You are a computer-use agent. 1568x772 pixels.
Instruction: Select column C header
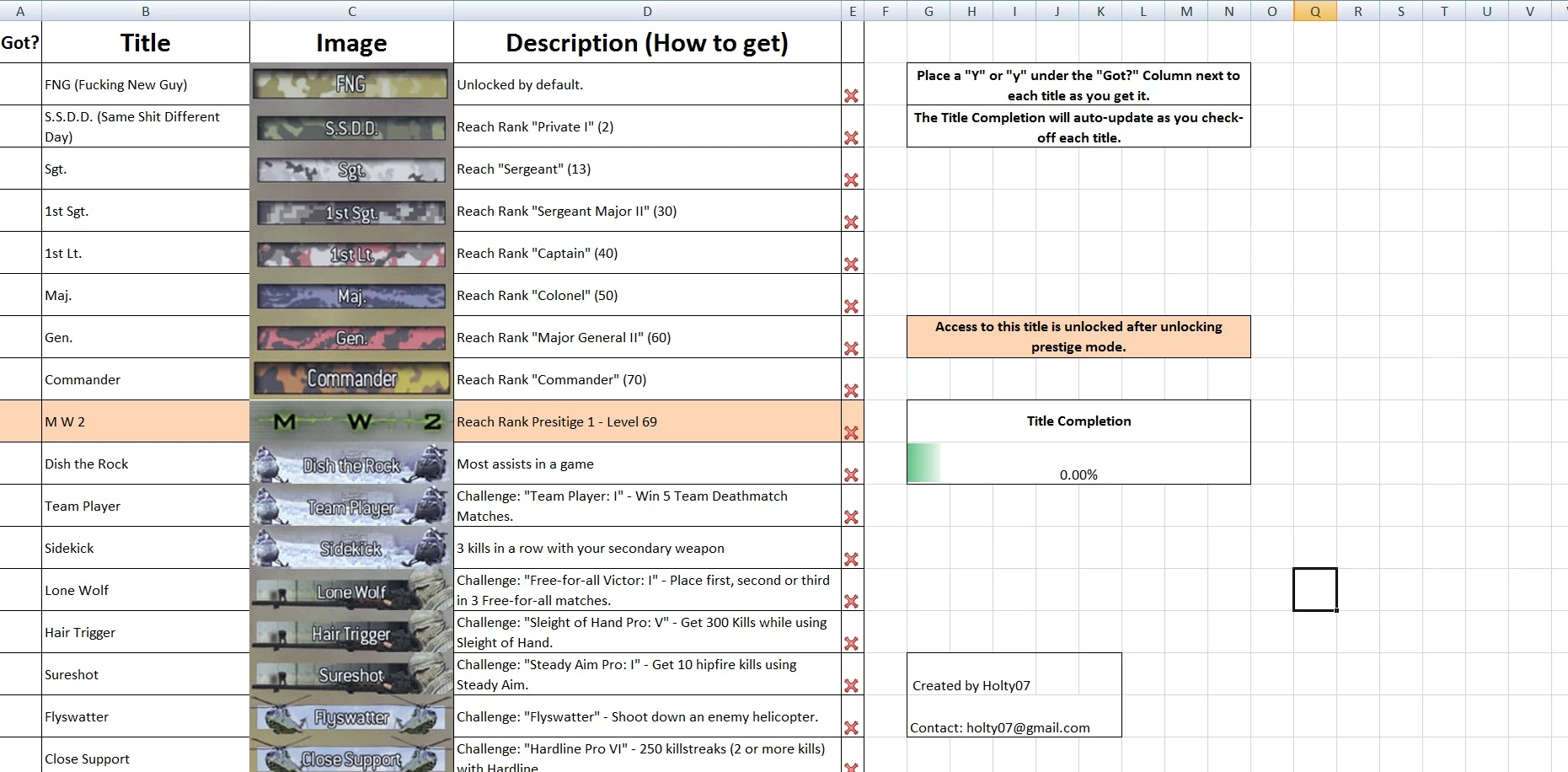[351, 11]
